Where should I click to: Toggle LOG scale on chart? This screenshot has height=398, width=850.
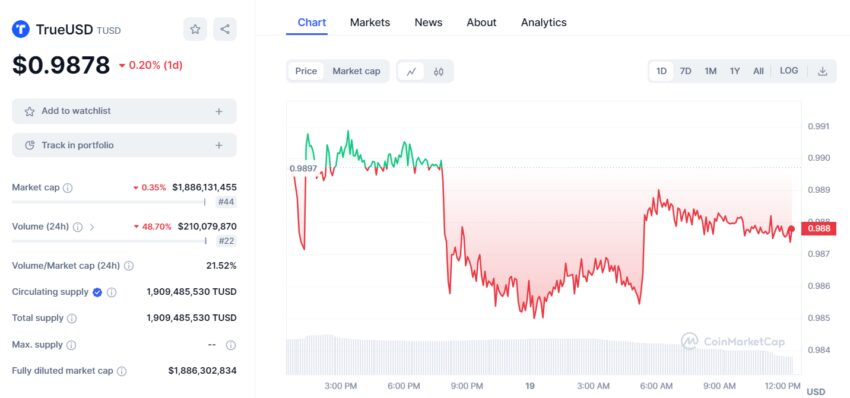[x=789, y=71]
